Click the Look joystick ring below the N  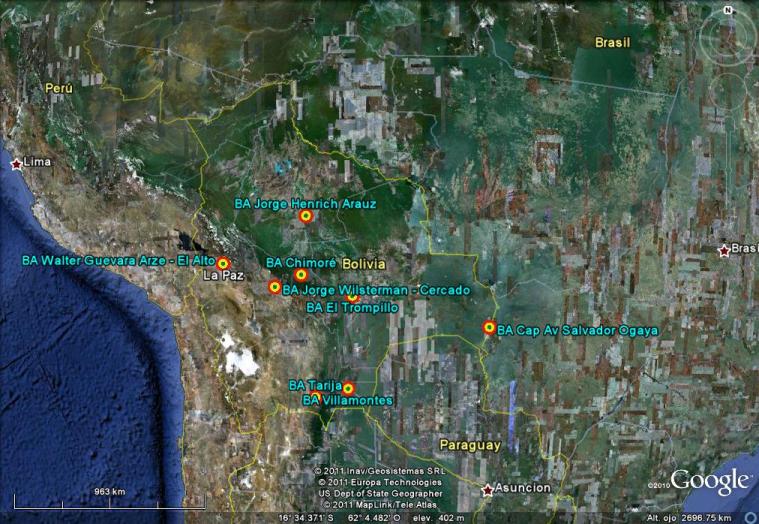726,39
